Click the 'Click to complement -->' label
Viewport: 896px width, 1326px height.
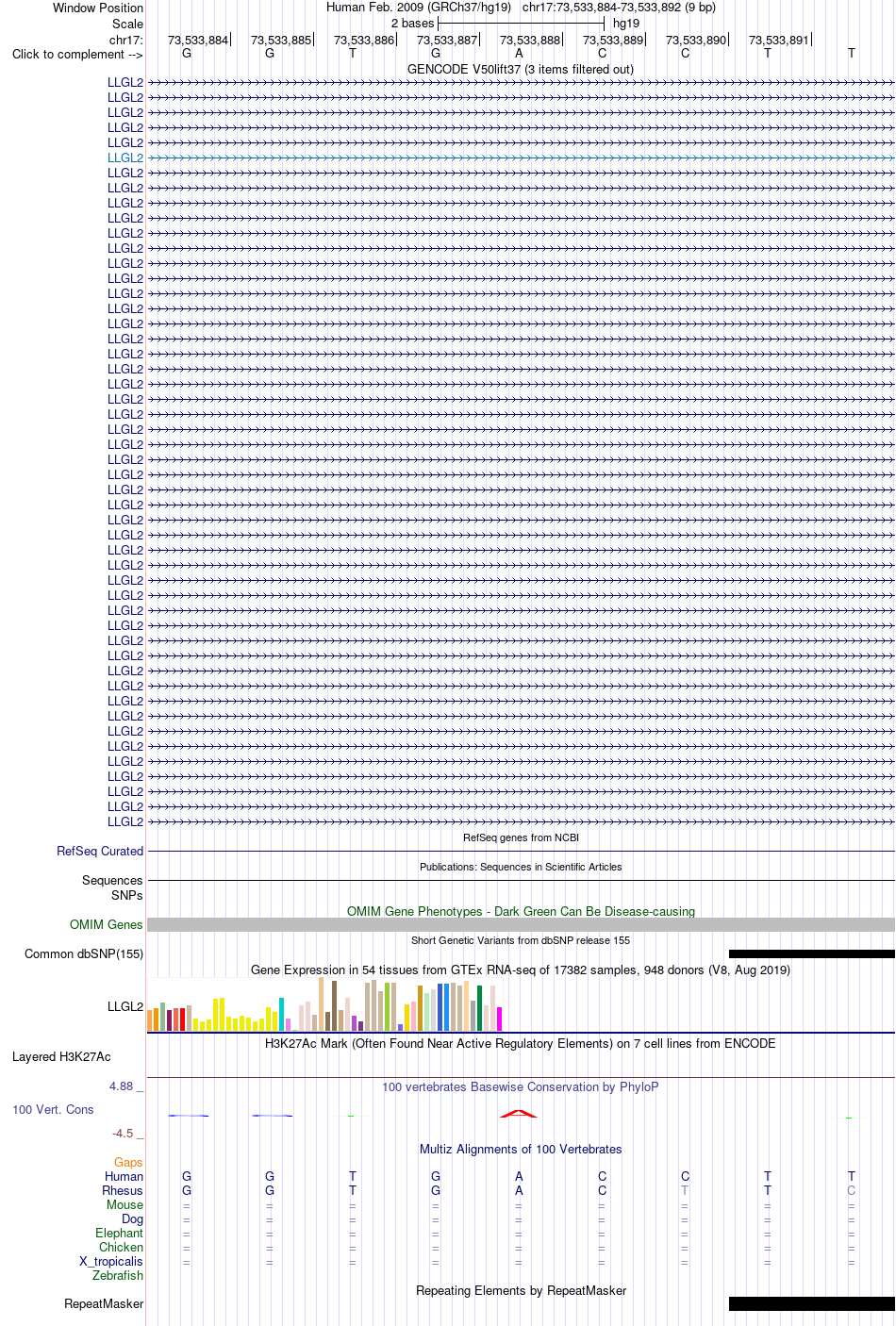click(x=77, y=55)
